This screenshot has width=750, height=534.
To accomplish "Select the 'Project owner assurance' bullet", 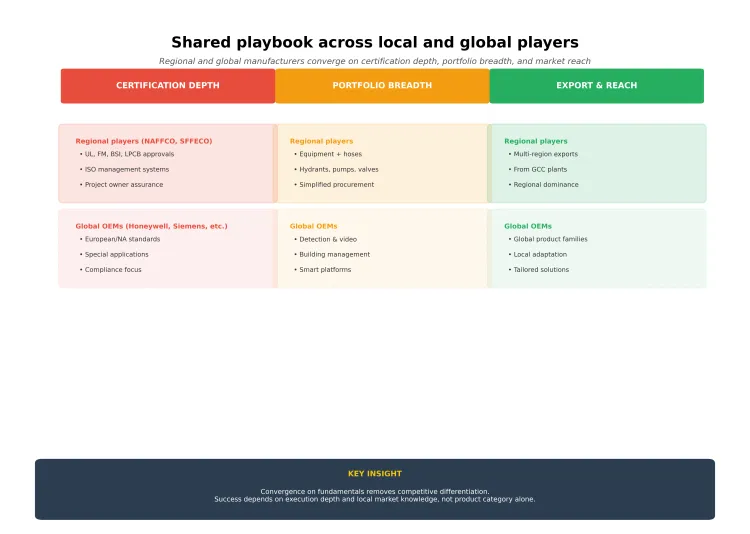I will pyautogui.click(x=123, y=185).
